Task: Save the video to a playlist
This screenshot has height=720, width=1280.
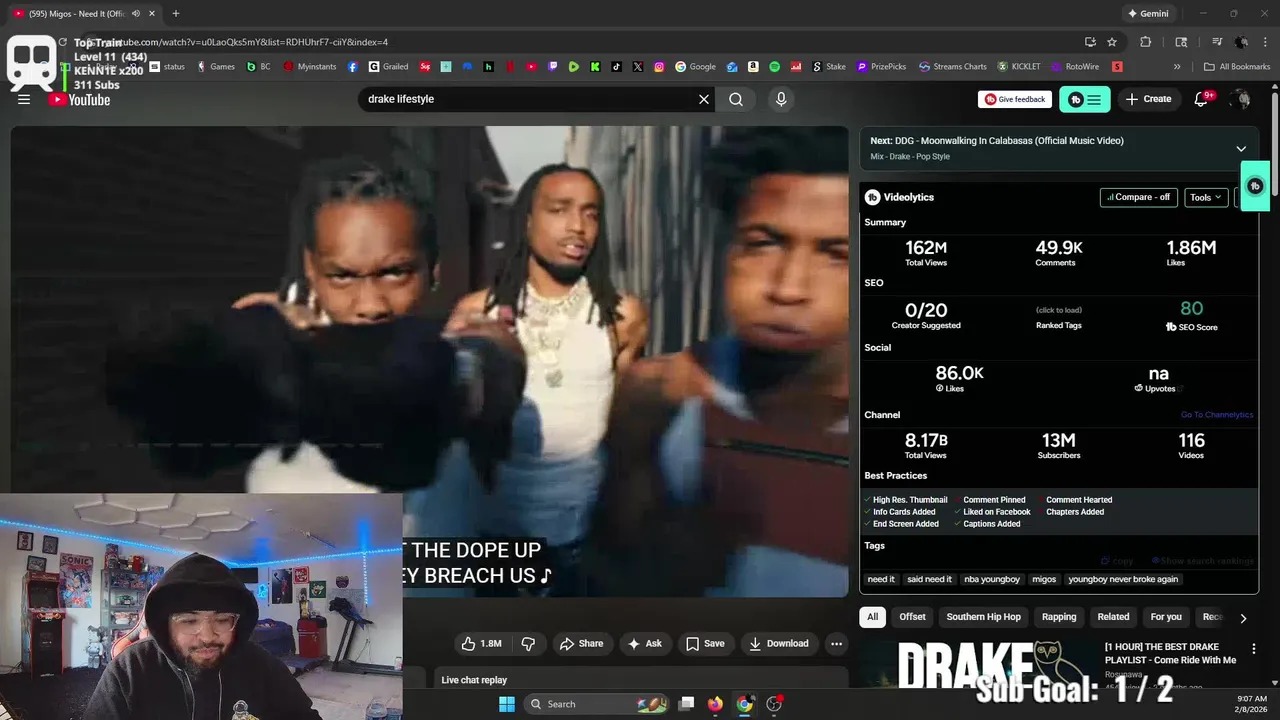Action: coord(705,644)
